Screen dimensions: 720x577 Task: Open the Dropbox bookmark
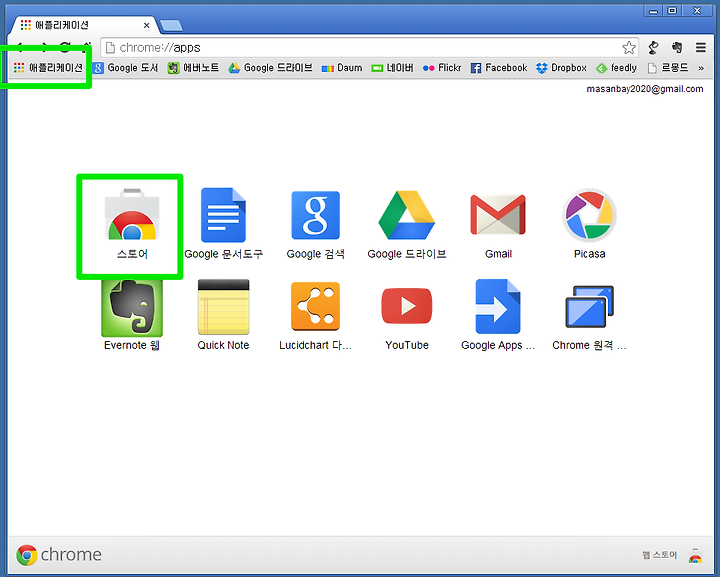pyautogui.click(x=561, y=68)
